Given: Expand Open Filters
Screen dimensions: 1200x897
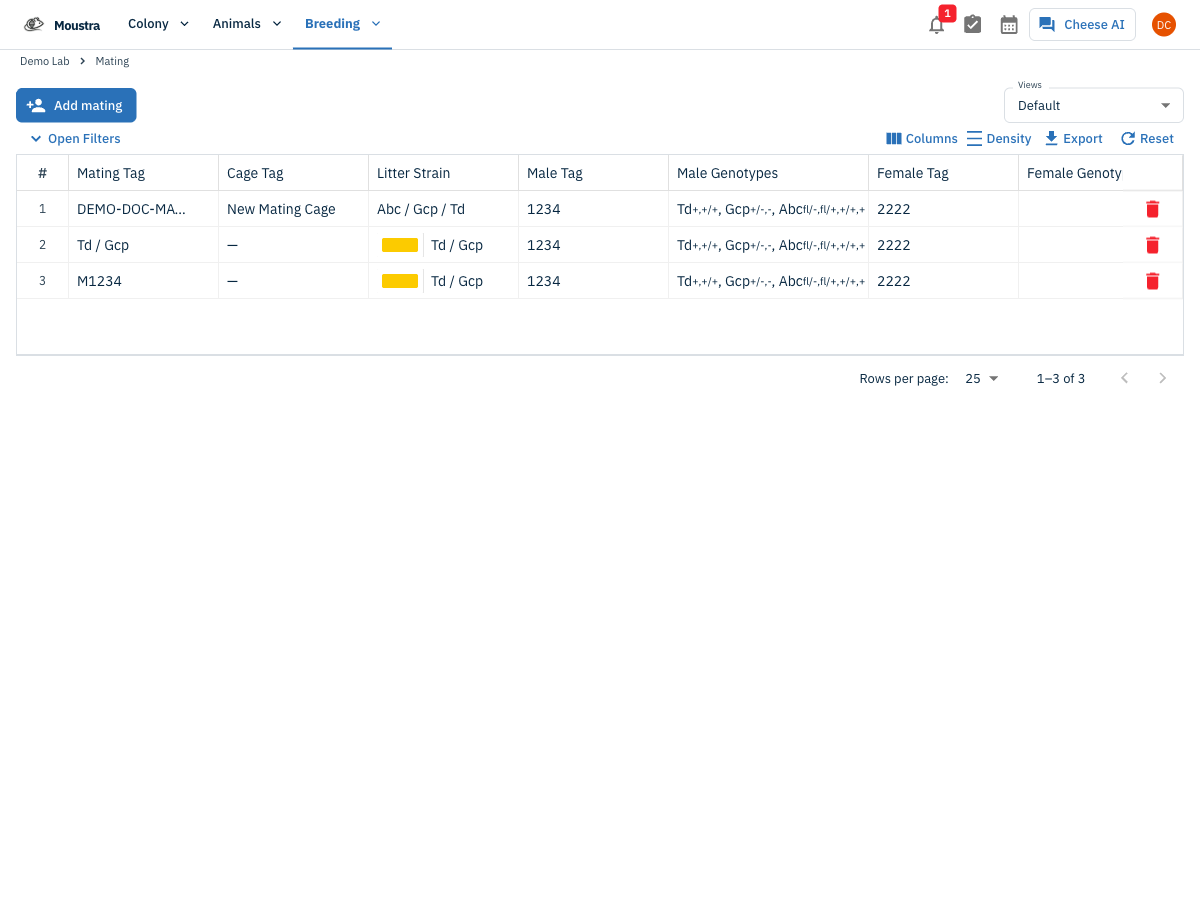Looking at the screenshot, I should tap(75, 139).
